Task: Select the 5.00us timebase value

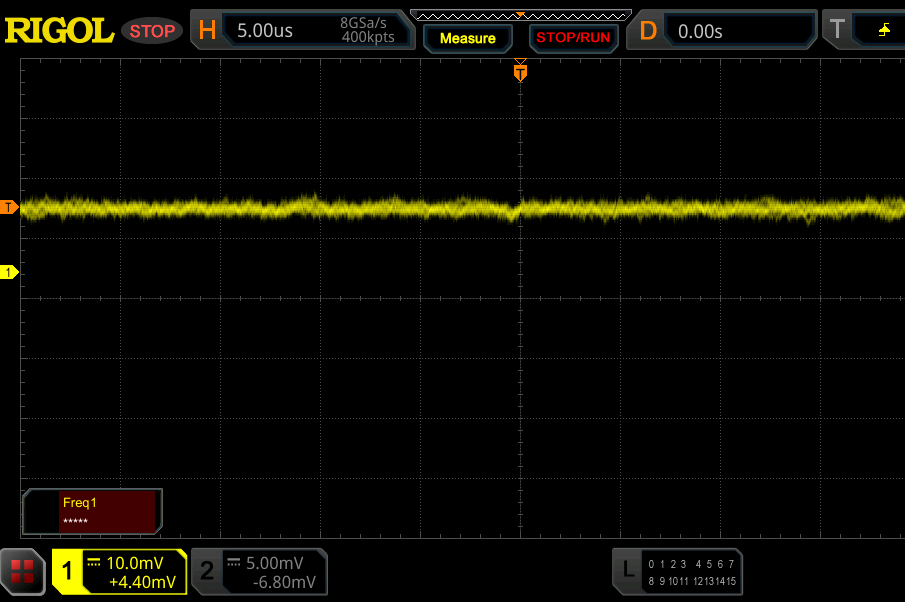Action: tap(265, 31)
